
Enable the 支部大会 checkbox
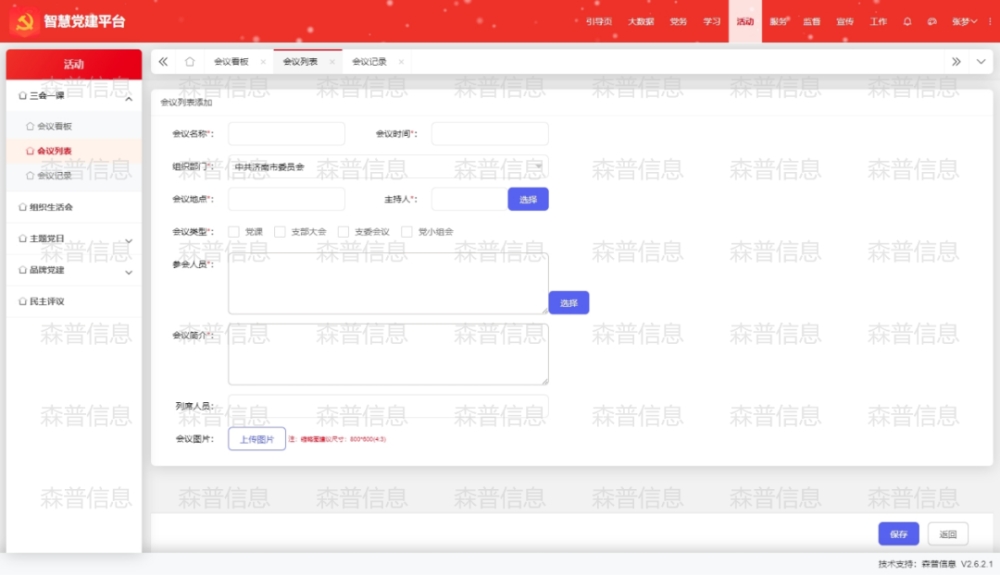pos(280,232)
